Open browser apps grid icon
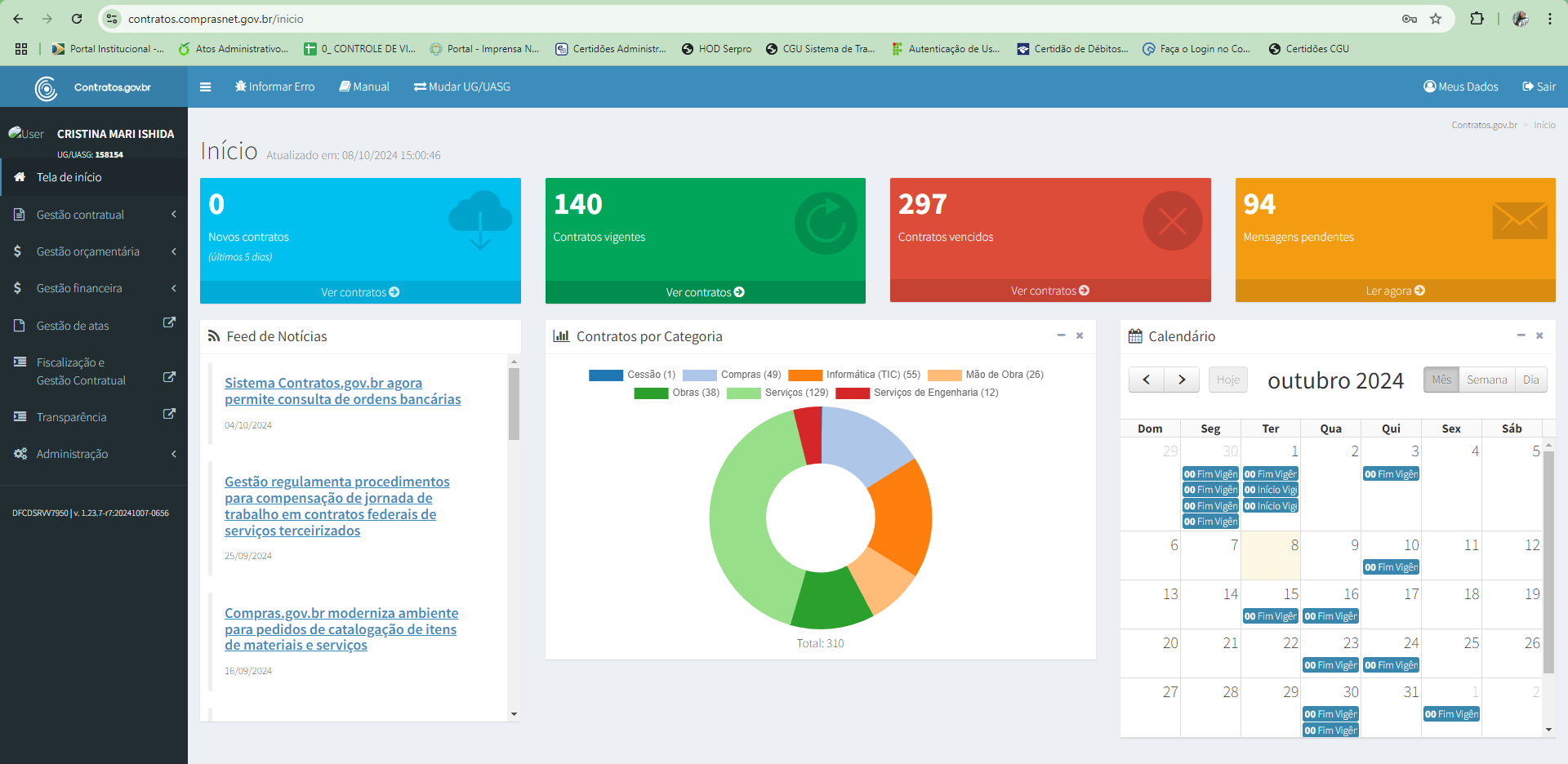The width and height of the screenshot is (1568, 764). (x=21, y=49)
